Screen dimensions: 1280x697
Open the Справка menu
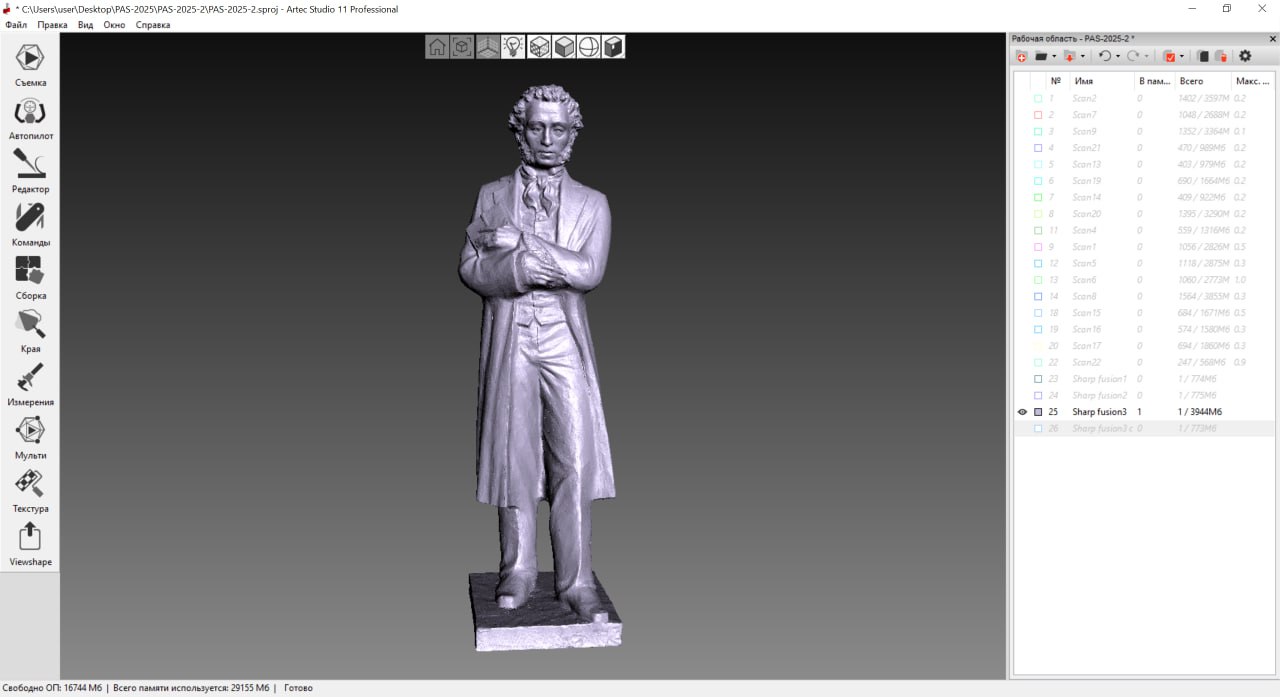coord(152,25)
